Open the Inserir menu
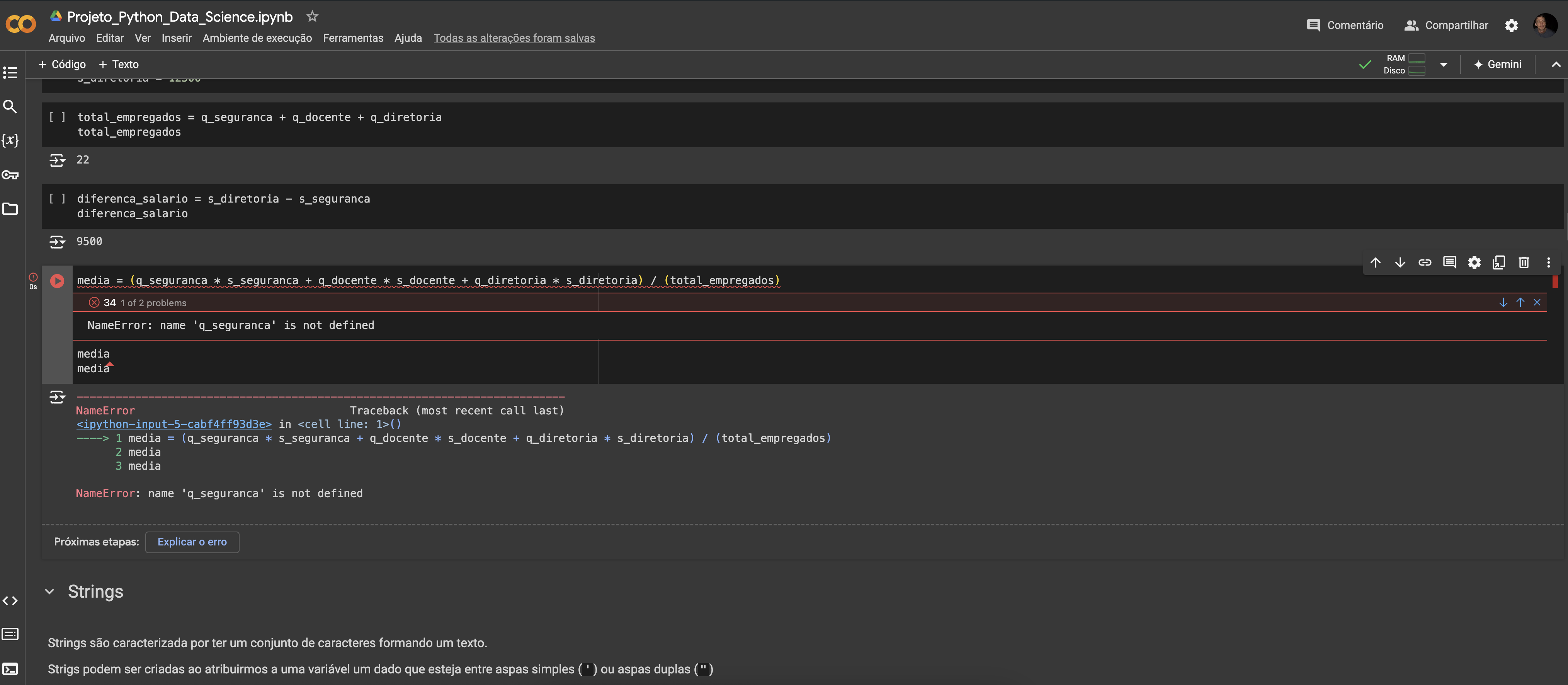The width and height of the screenshot is (1568, 685). pos(177,38)
